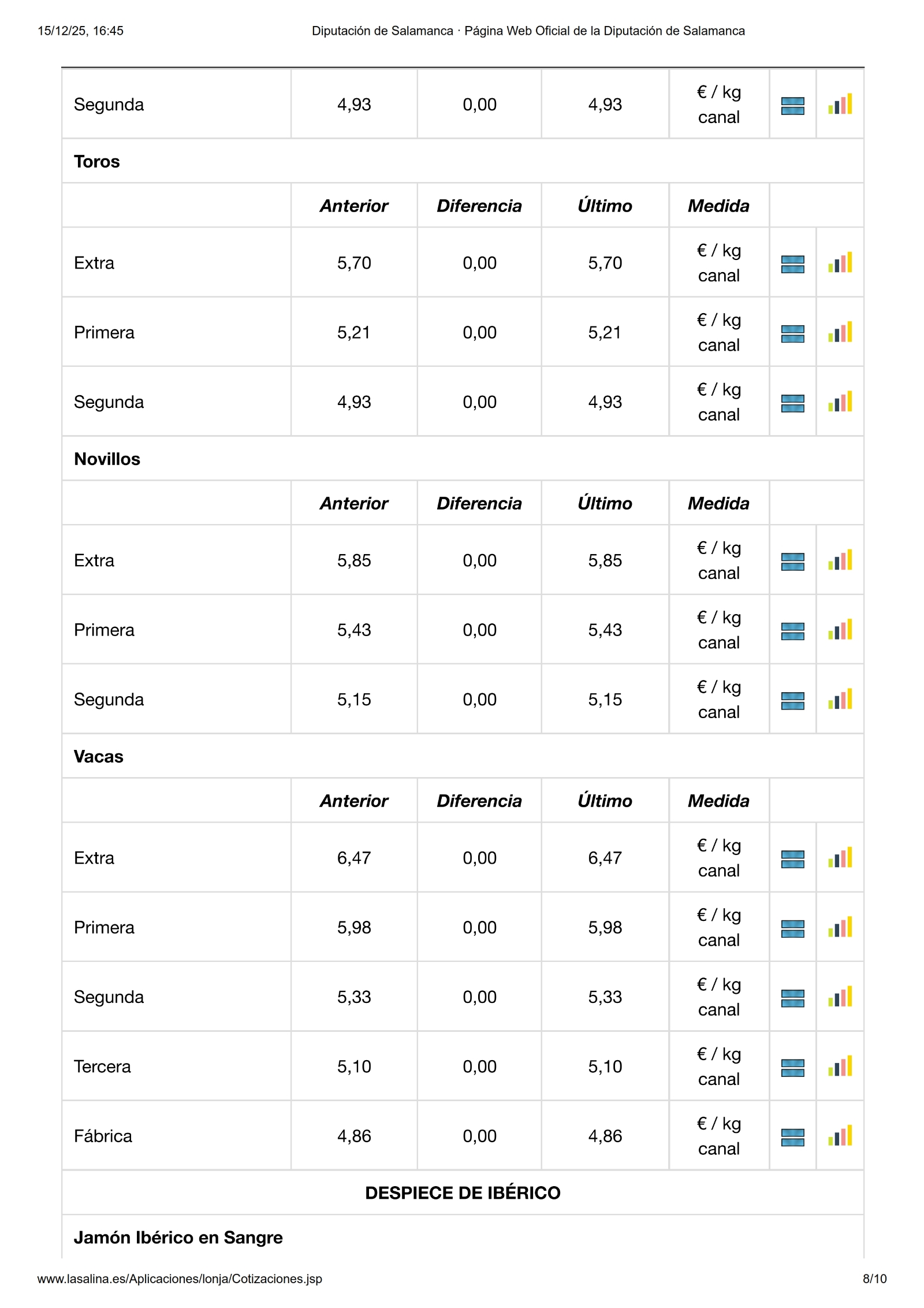The height and width of the screenshot is (1308, 924).
Task: Click blue table icon for Vacas Fábrica
Action: [x=792, y=1137]
